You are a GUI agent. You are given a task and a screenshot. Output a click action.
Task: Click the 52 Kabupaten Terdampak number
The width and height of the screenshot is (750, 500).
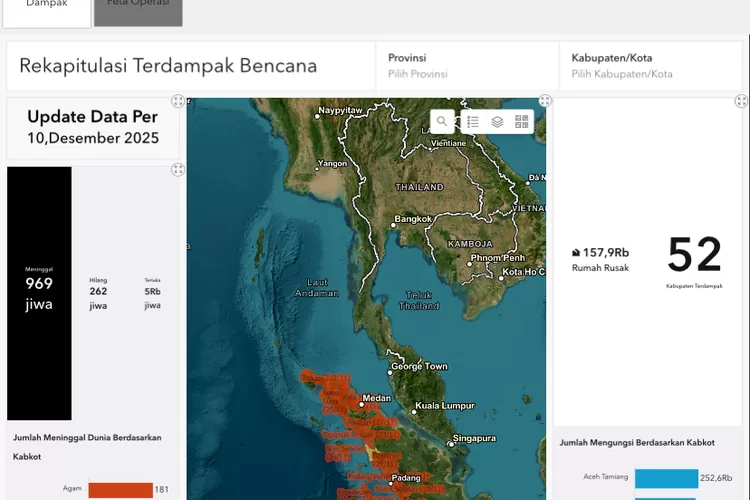pos(695,254)
